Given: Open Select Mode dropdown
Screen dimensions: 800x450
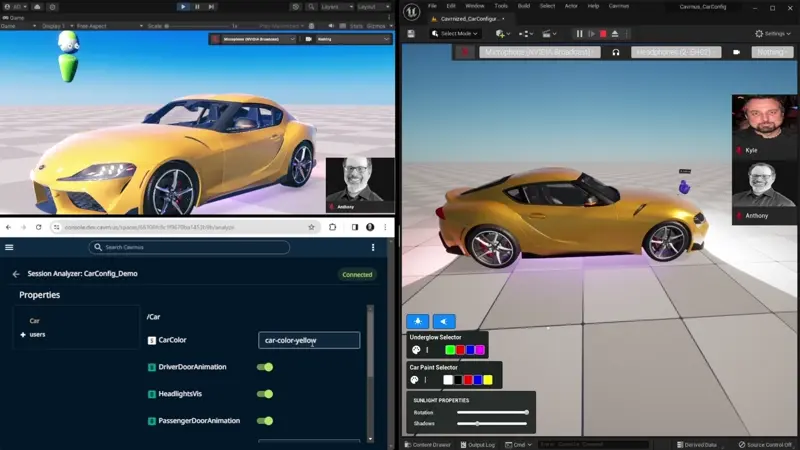Looking at the screenshot, I should (x=455, y=34).
